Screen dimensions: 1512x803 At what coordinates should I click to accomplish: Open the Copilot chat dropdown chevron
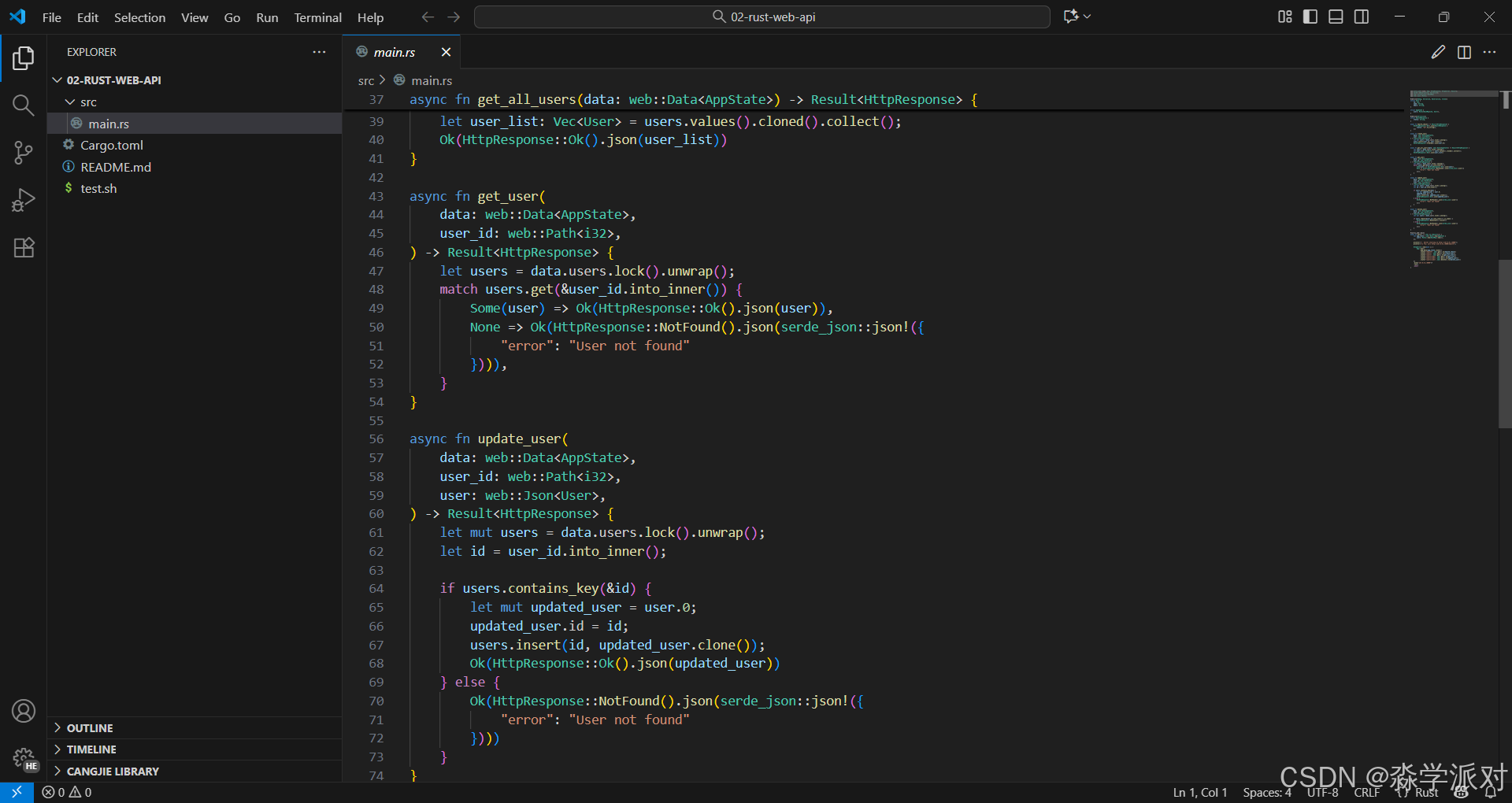pos(1088,17)
